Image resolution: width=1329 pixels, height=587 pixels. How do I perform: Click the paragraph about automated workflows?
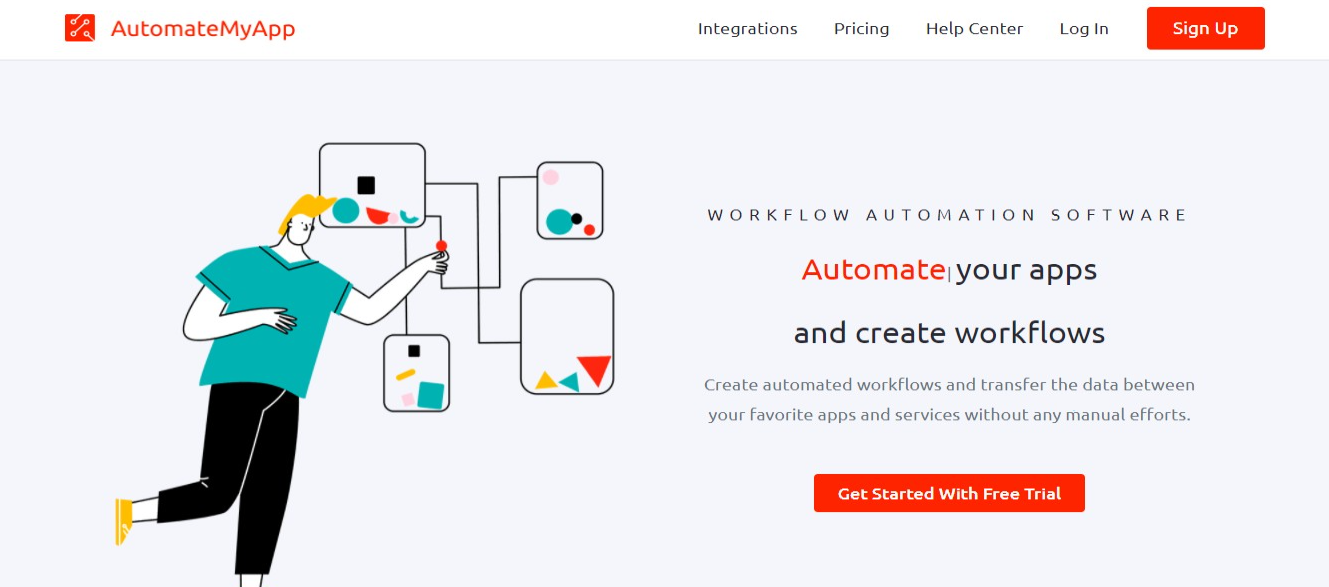[949, 399]
